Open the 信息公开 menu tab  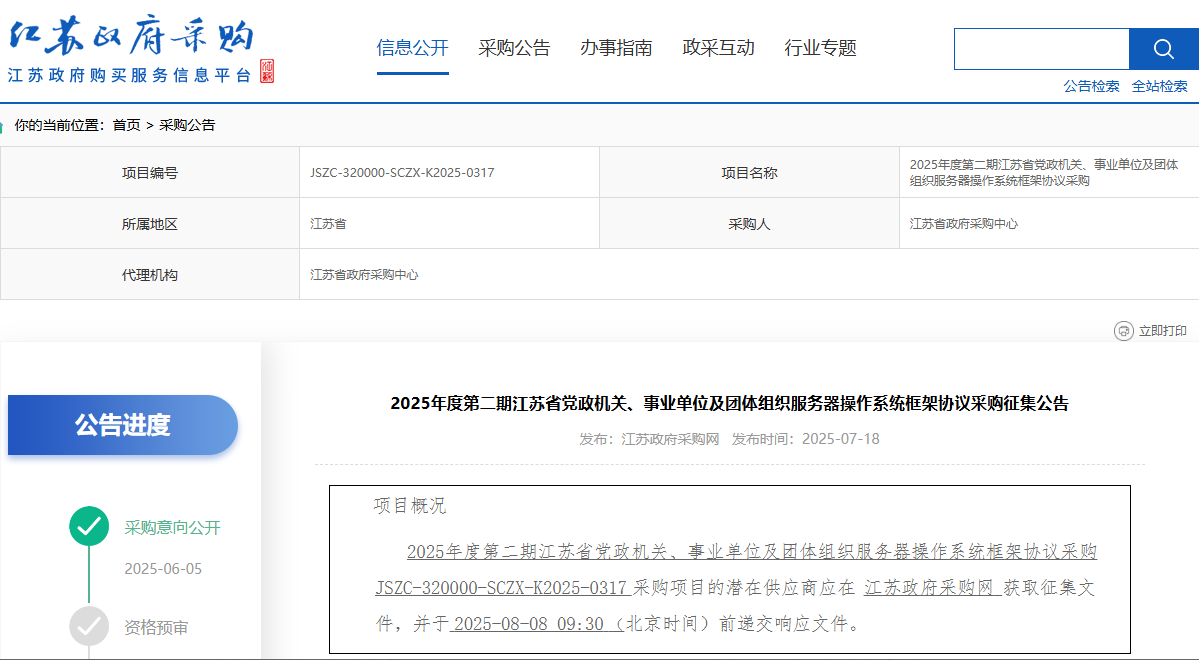[x=412, y=48]
